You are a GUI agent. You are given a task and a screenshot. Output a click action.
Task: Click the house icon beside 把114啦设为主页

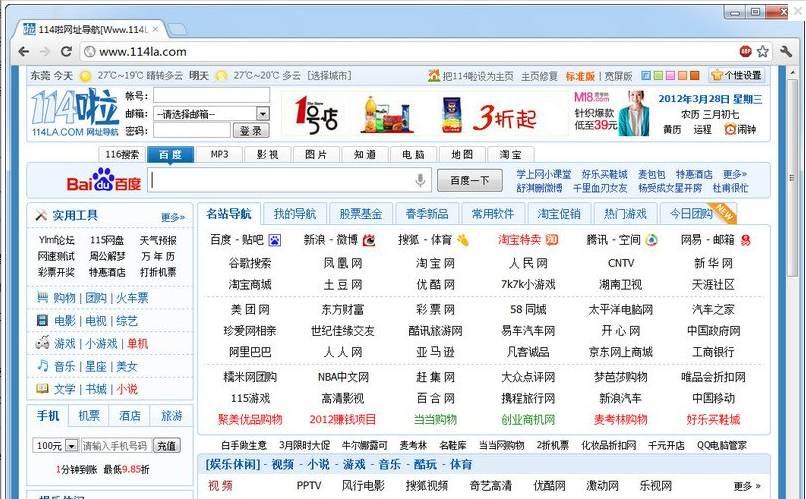tap(434, 76)
